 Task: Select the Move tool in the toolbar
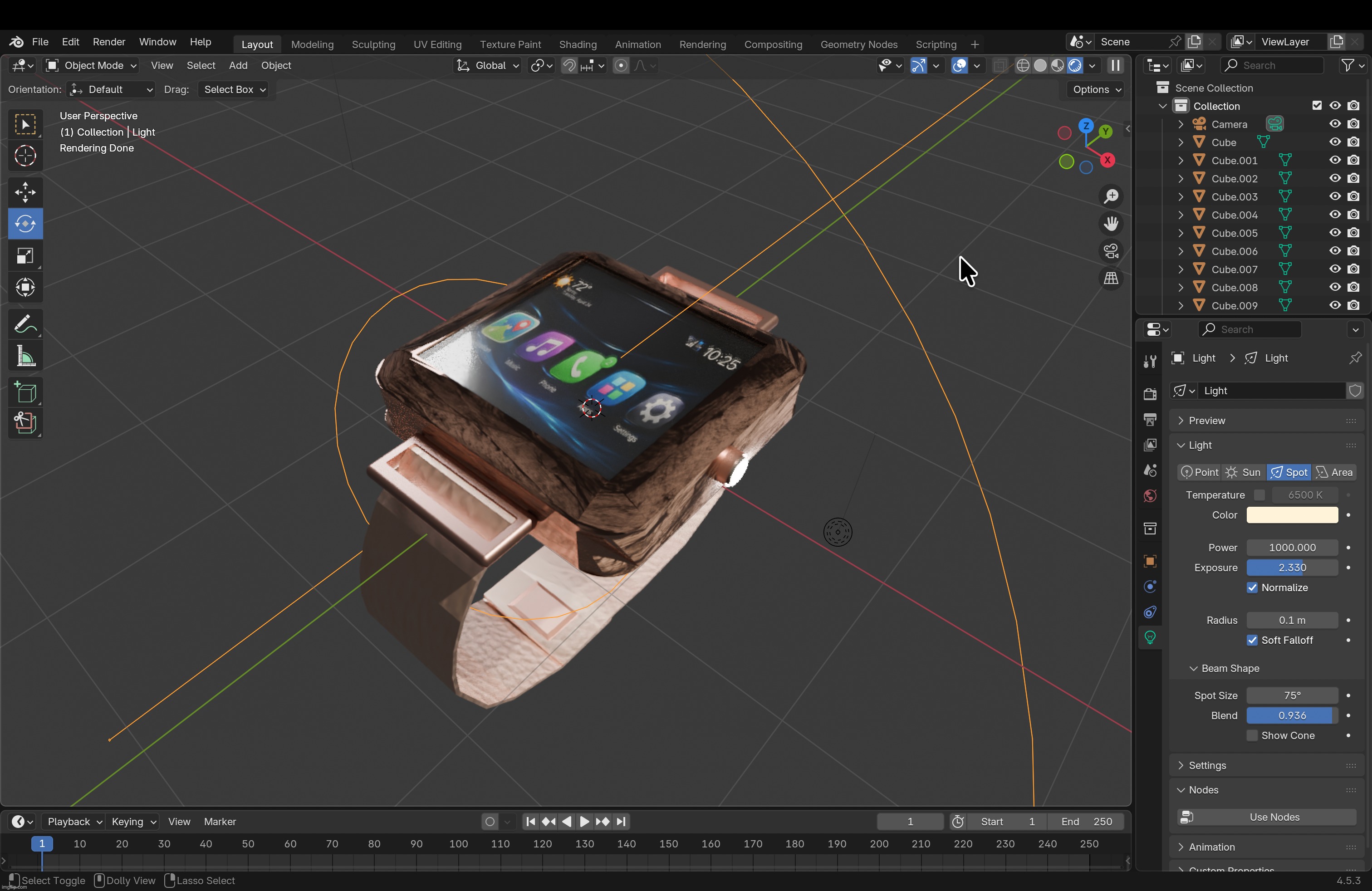click(x=25, y=192)
